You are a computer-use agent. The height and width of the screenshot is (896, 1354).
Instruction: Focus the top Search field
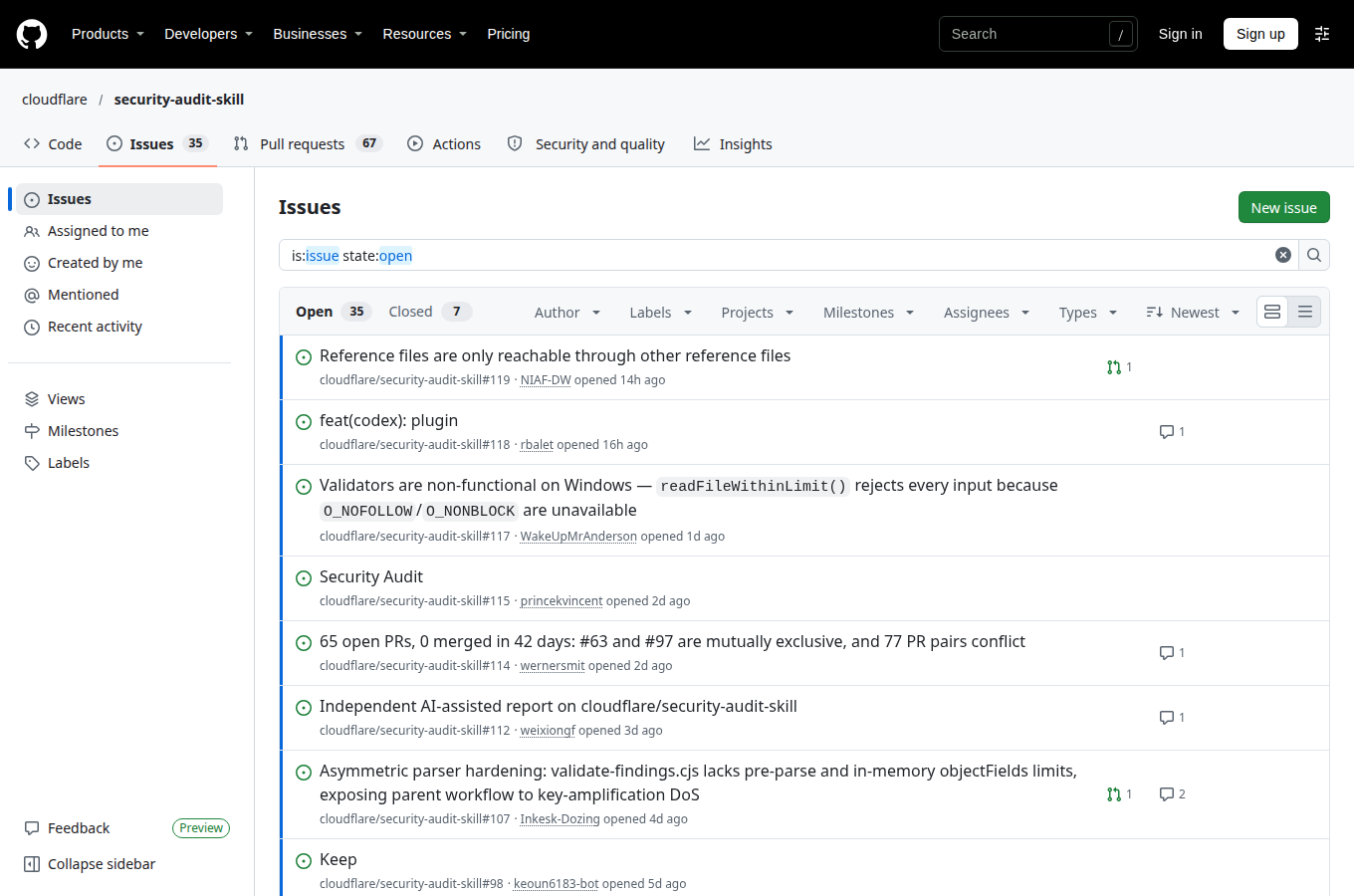coord(1038,34)
